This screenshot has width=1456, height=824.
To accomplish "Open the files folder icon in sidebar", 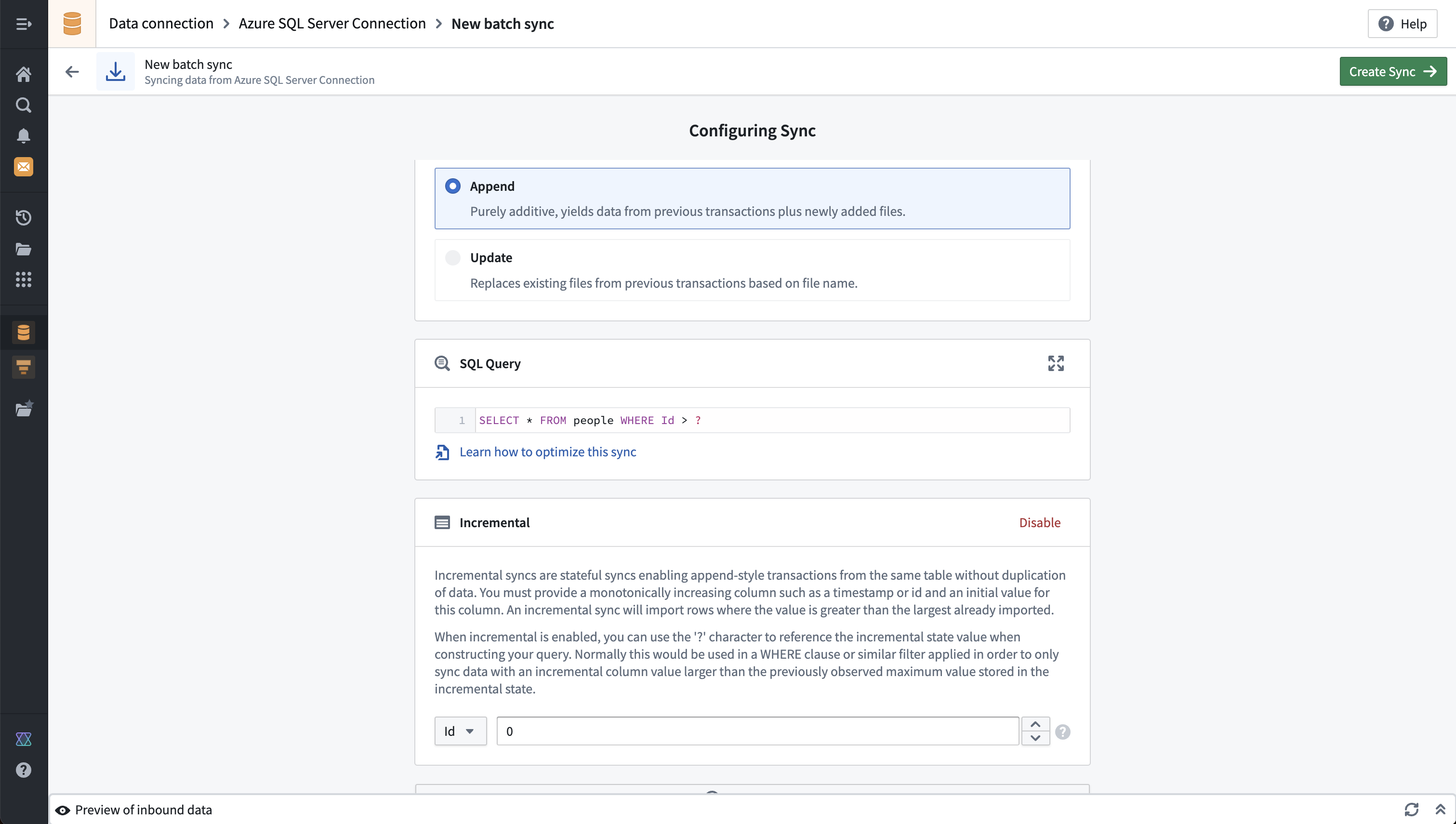I will click(x=23, y=249).
